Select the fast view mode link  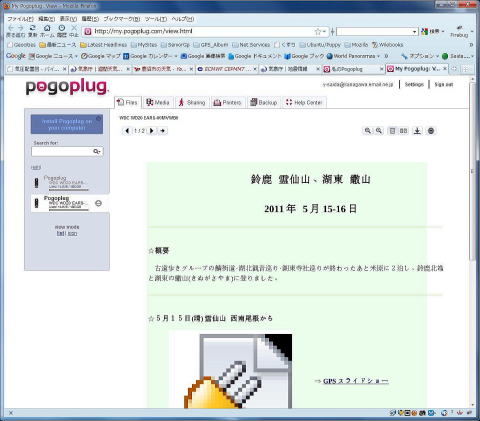[61, 234]
